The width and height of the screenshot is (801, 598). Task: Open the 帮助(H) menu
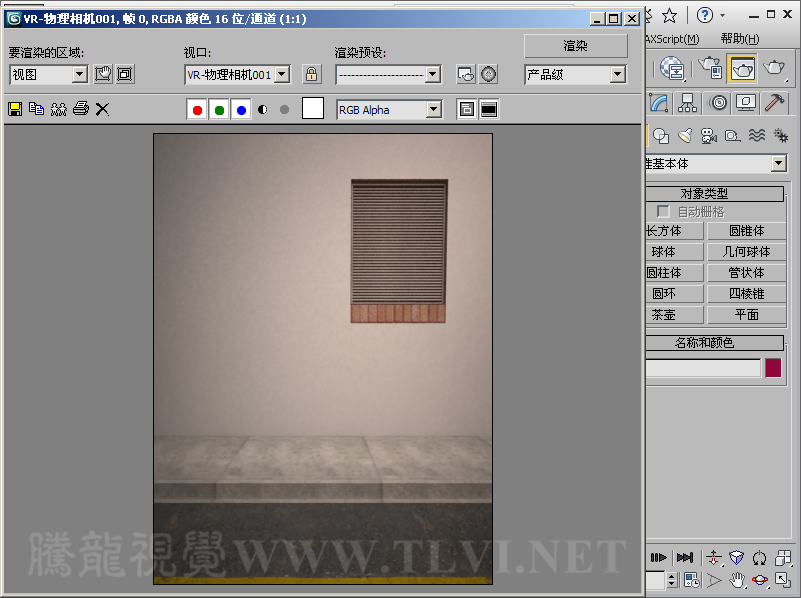[740, 39]
